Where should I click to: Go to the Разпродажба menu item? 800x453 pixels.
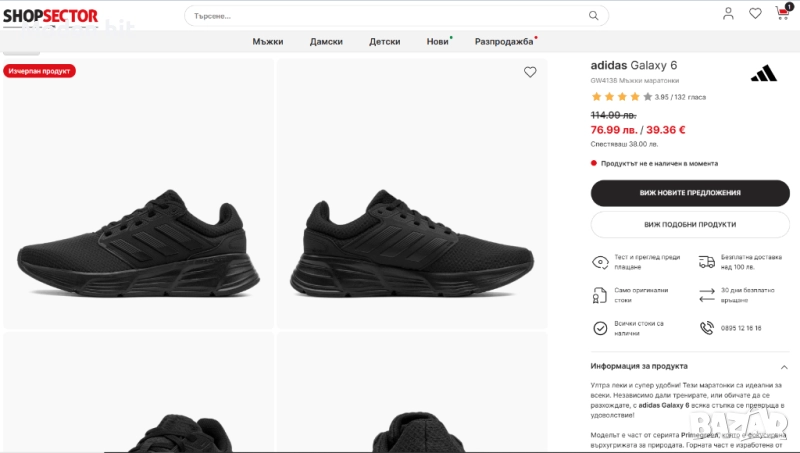(503, 42)
